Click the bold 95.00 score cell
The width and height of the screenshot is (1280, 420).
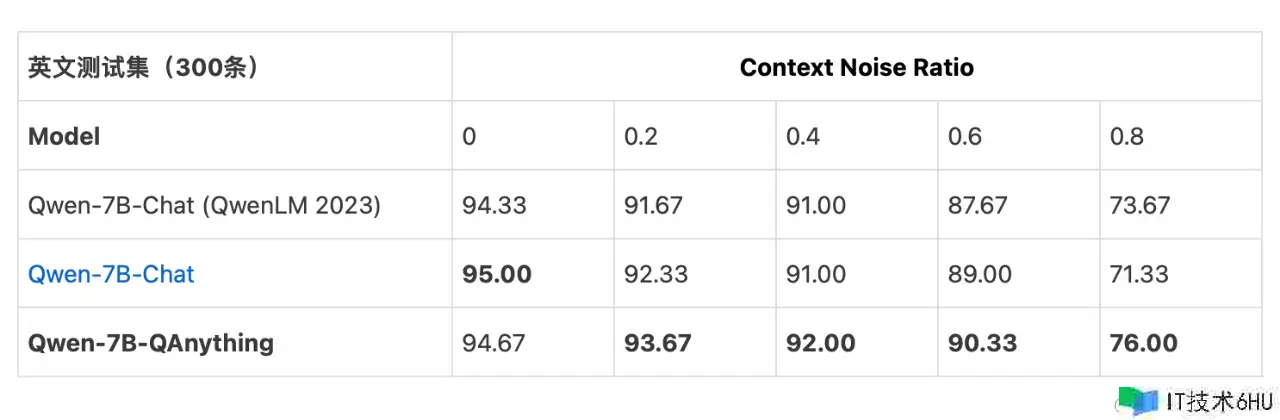497,274
